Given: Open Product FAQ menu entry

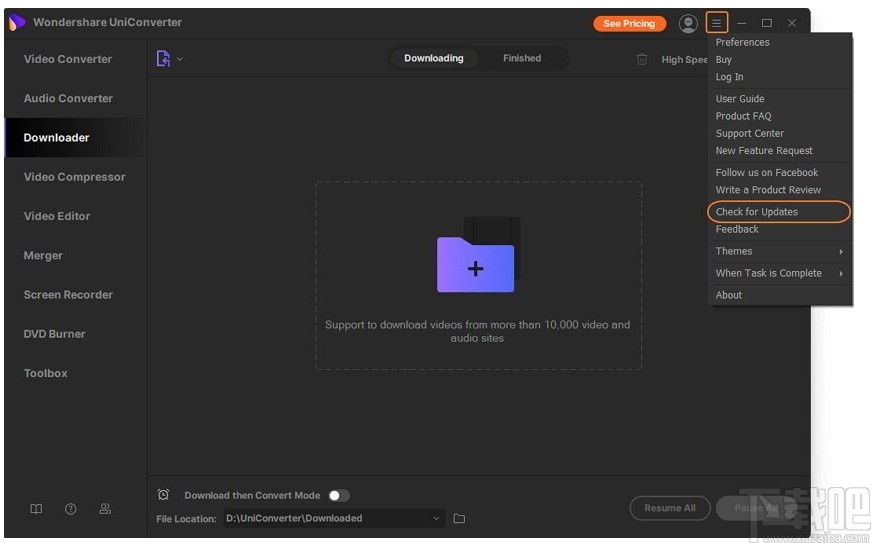Looking at the screenshot, I should [743, 116].
